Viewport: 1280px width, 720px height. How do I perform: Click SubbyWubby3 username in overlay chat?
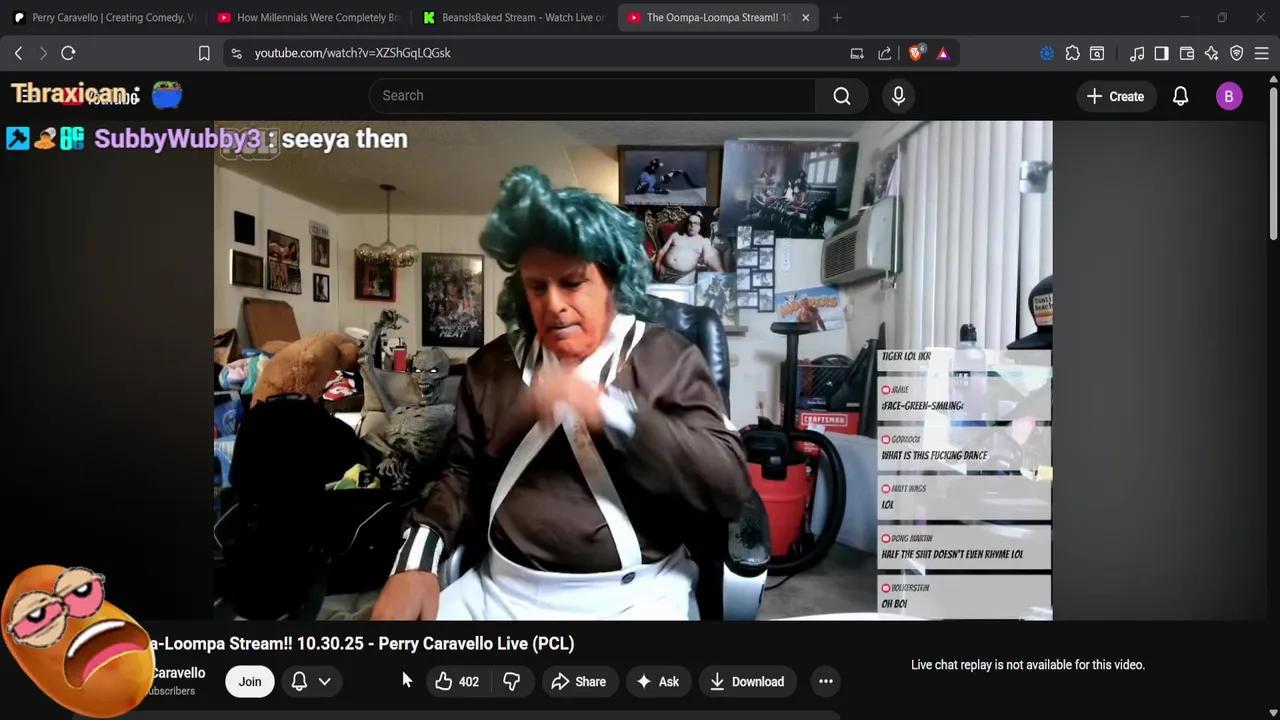click(x=177, y=139)
